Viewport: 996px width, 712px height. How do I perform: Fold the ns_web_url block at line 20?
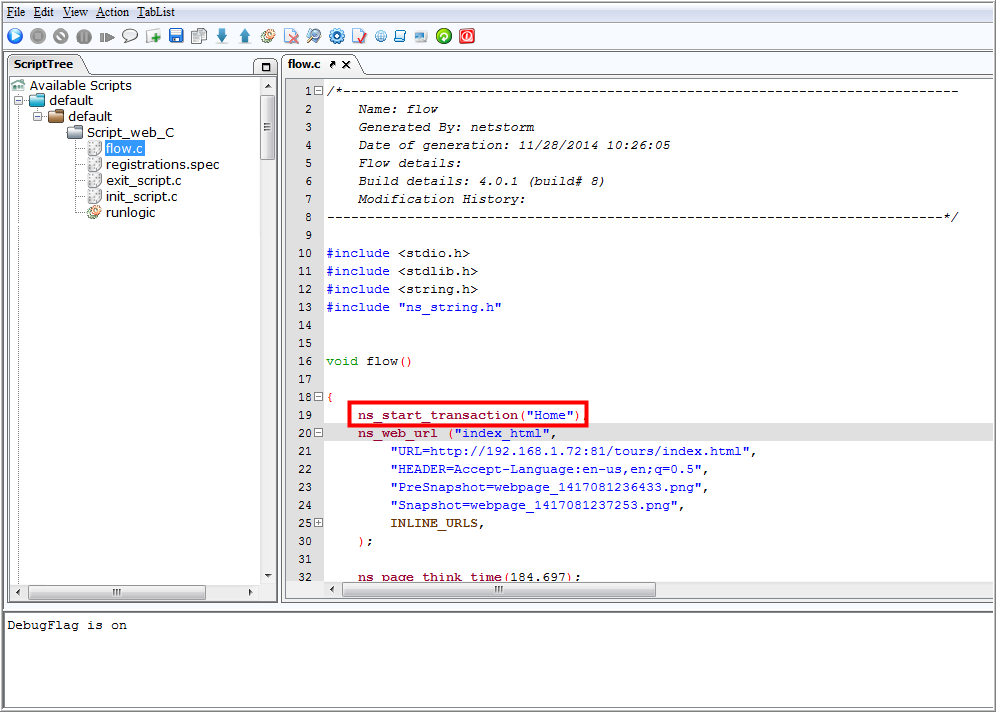click(x=319, y=433)
